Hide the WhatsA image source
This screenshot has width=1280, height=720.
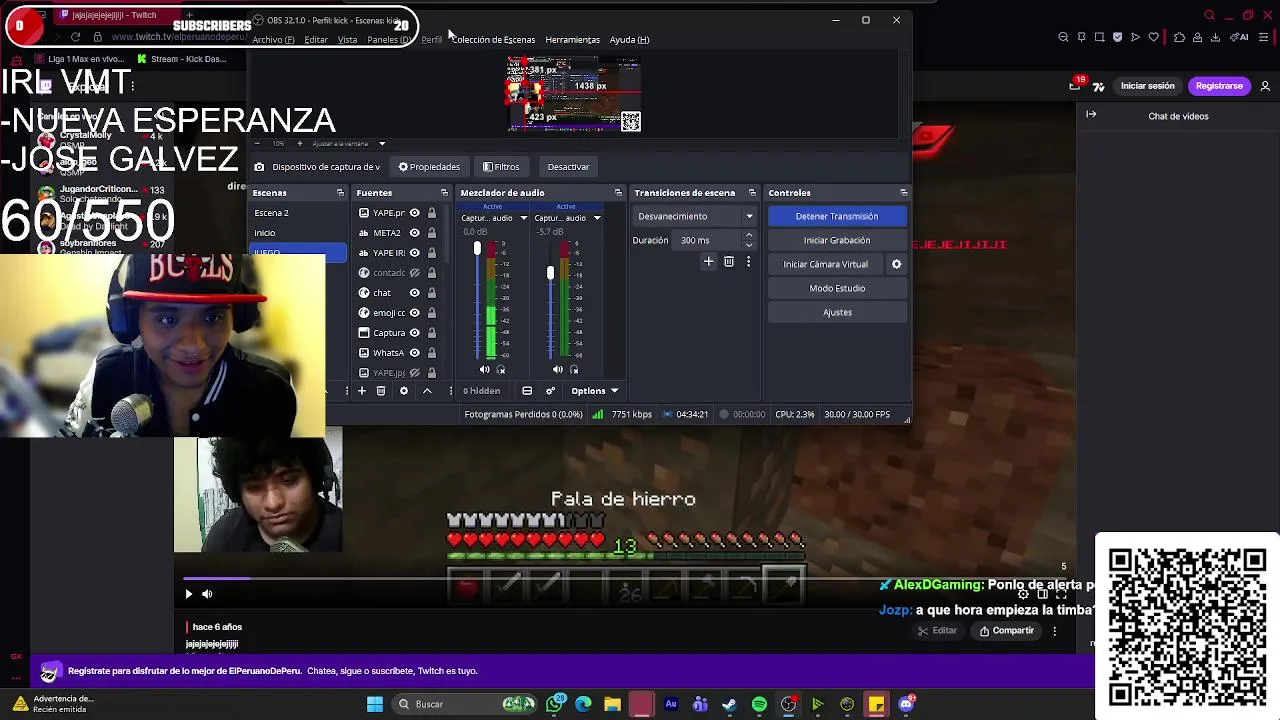pyautogui.click(x=414, y=353)
